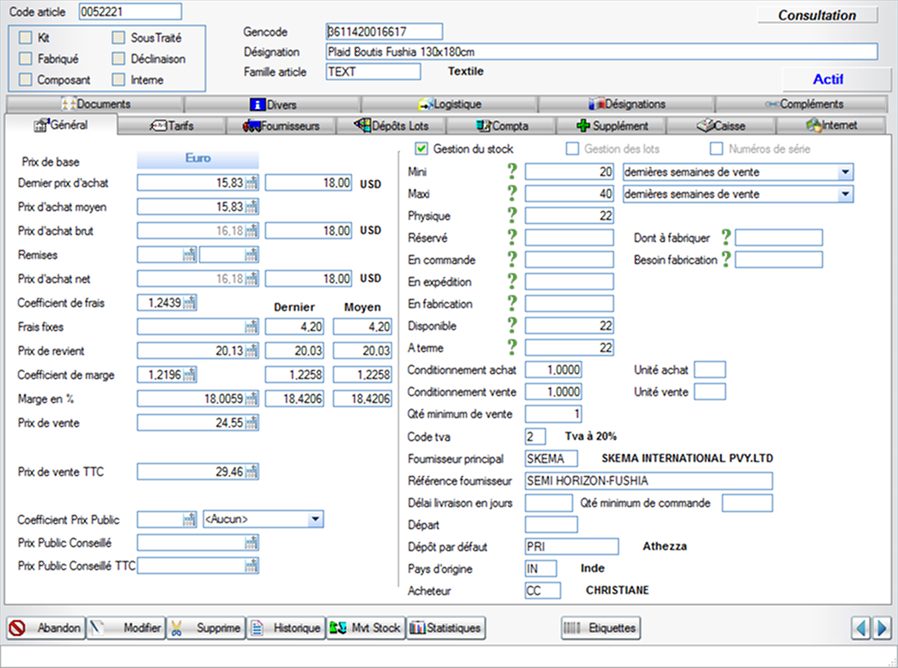The image size is (898, 668).
Task: Enable Gestion des lots checkbox
Action: click(572, 149)
